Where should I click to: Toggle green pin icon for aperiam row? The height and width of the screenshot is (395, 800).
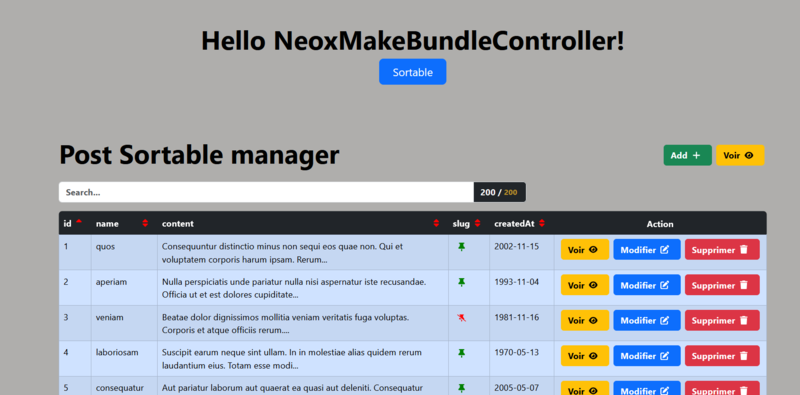coord(462,282)
